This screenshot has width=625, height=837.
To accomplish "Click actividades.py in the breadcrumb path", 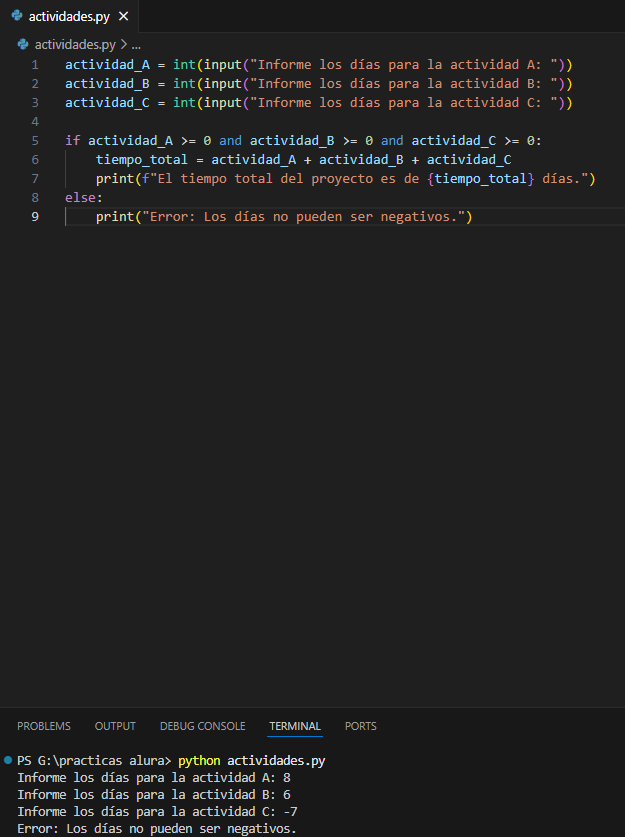I will (75, 44).
